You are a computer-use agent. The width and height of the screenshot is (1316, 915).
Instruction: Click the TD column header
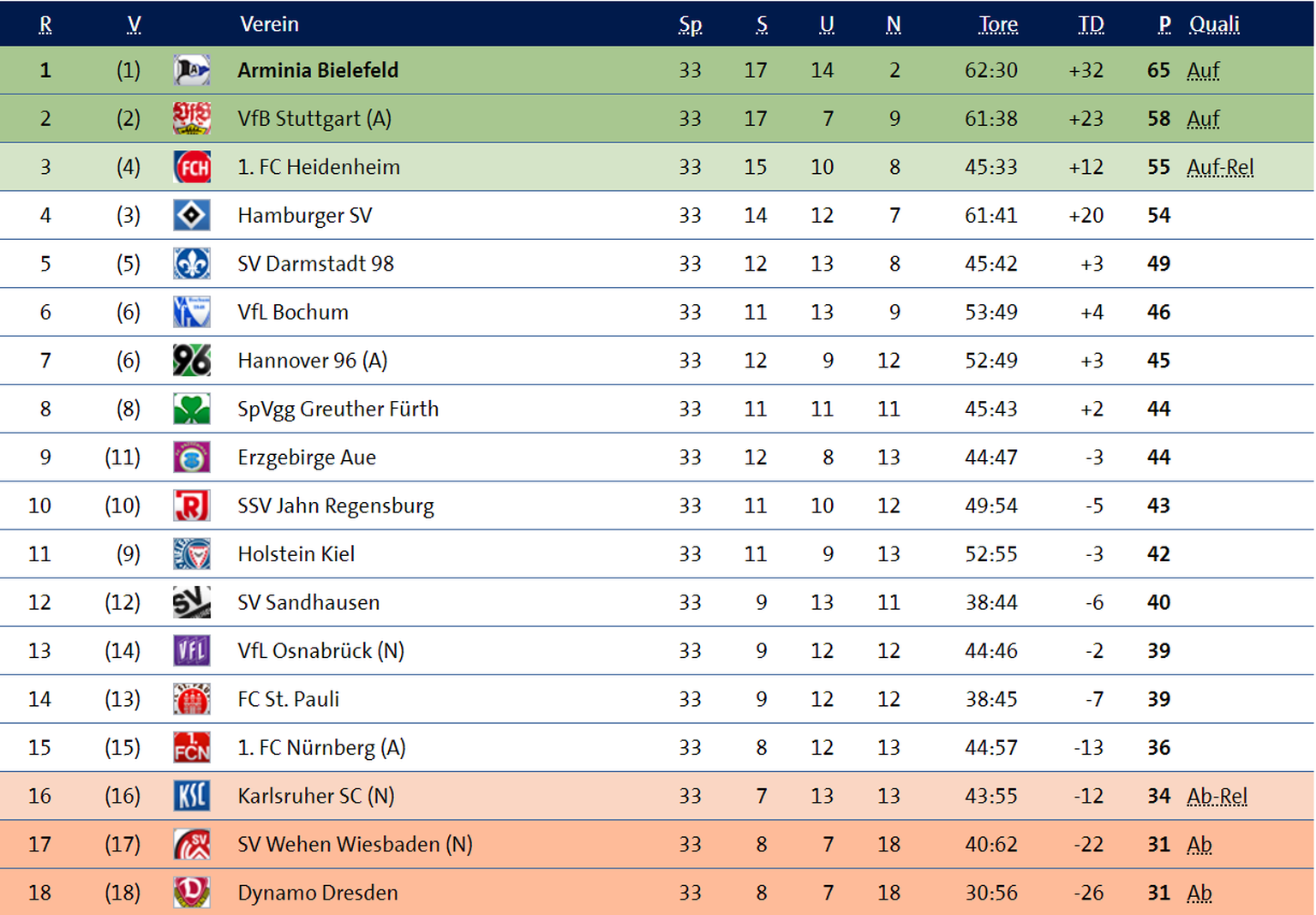[x=1091, y=25]
